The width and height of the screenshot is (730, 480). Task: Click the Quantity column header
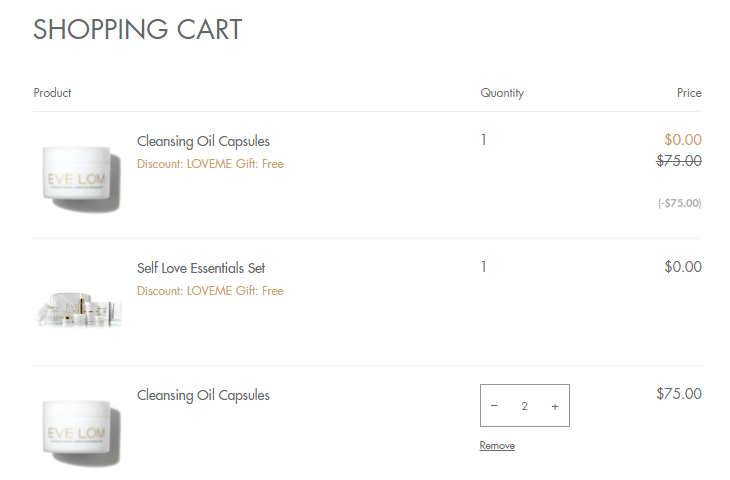click(x=502, y=93)
